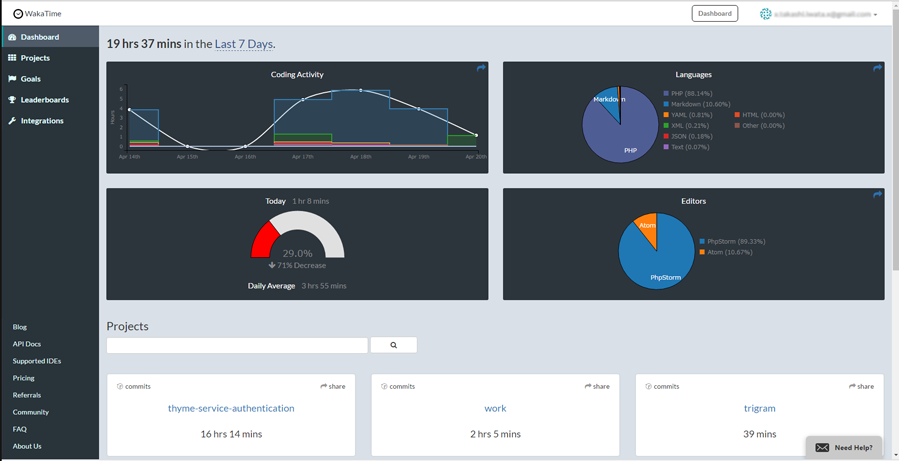Viewport: 899px width, 461px height.
Task: Open Integrations in the sidebar
Action: pyautogui.click(x=50, y=121)
